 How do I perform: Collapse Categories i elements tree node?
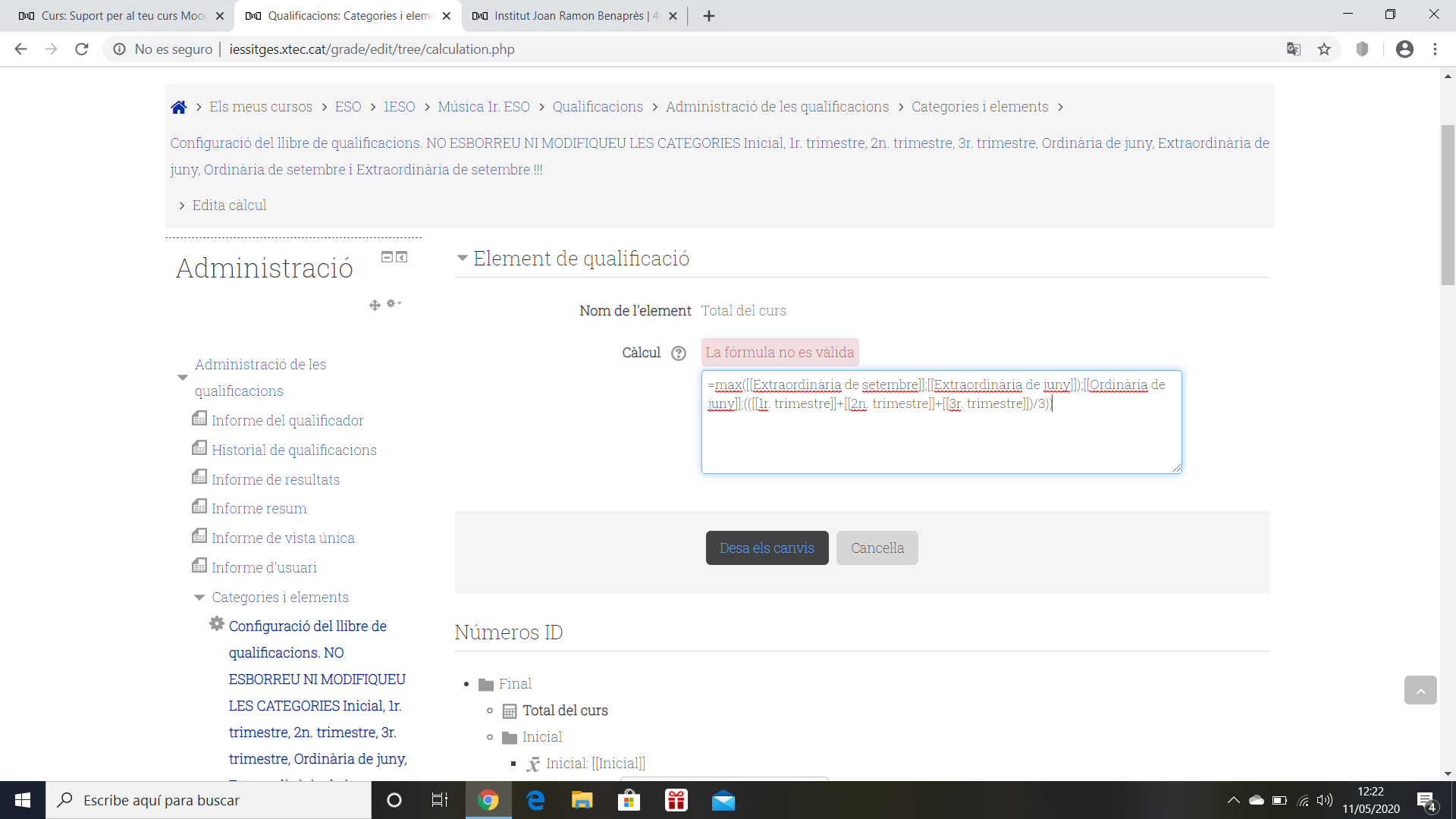click(x=199, y=598)
